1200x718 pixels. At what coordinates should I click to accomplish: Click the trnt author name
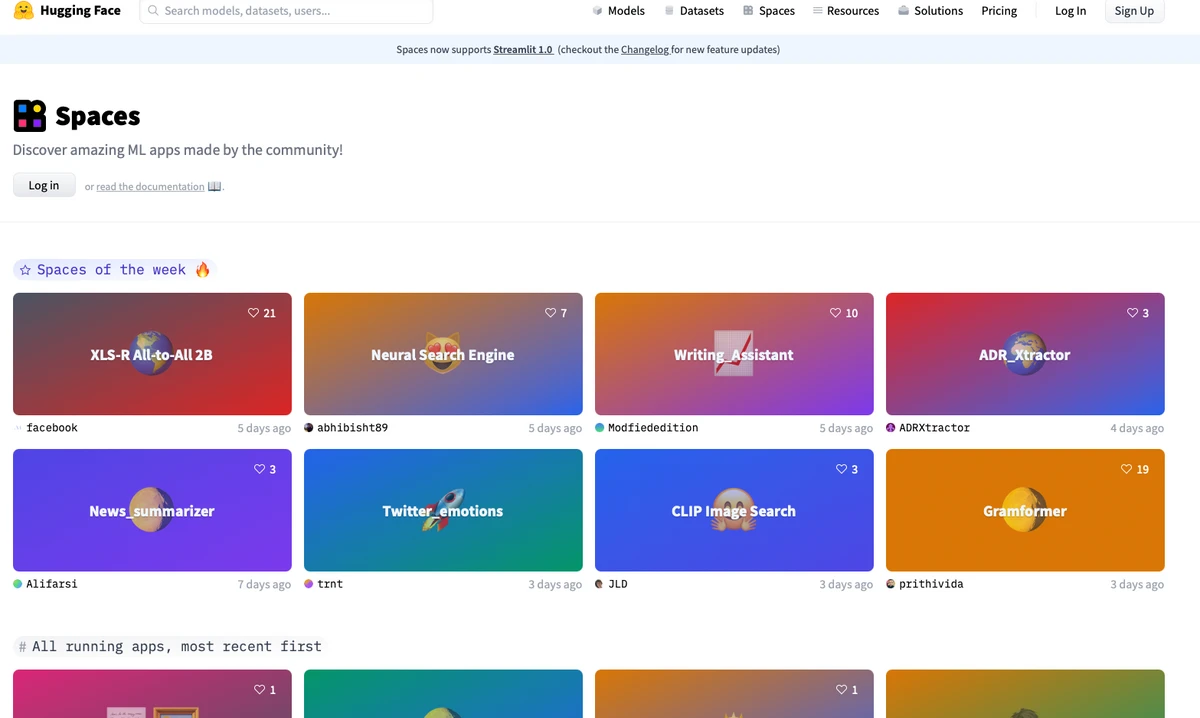(x=330, y=583)
